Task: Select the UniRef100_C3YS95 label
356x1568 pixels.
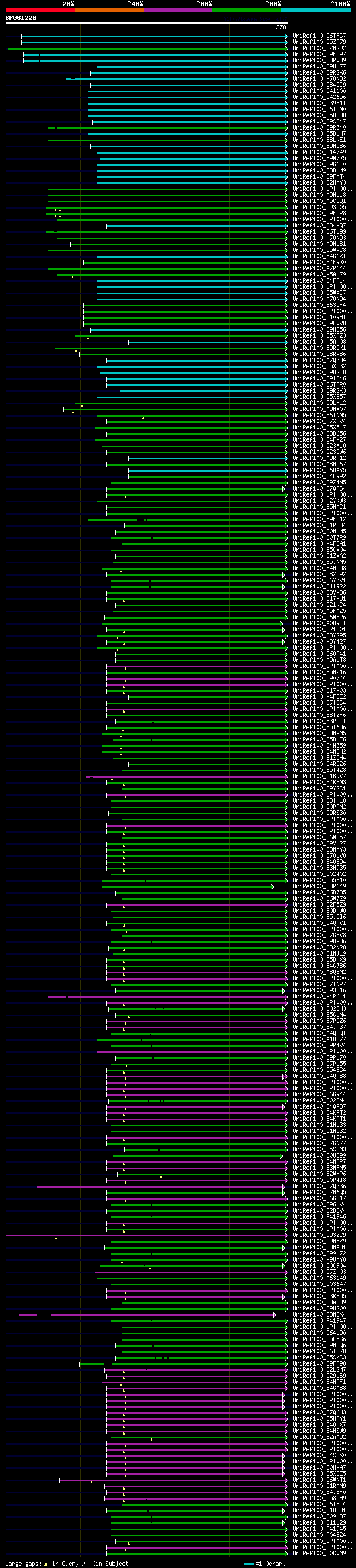Action: point(319,635)
